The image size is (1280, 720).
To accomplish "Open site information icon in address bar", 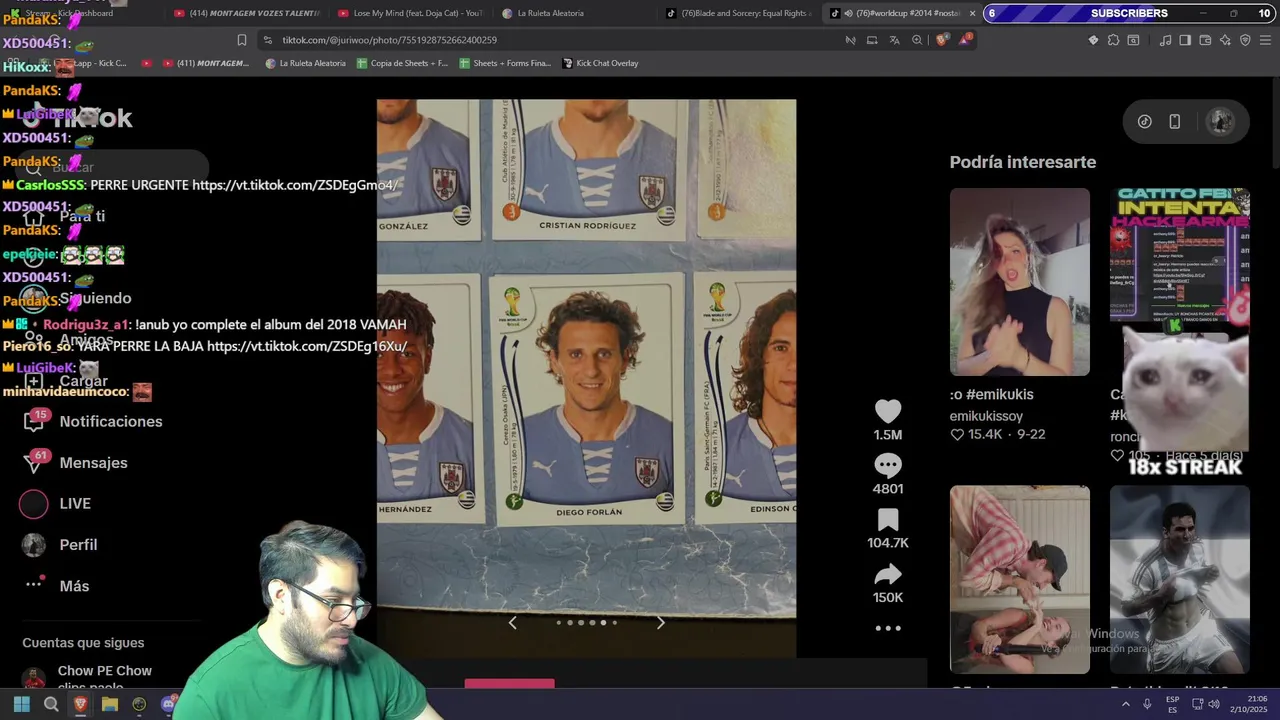I will pos(267,40).
